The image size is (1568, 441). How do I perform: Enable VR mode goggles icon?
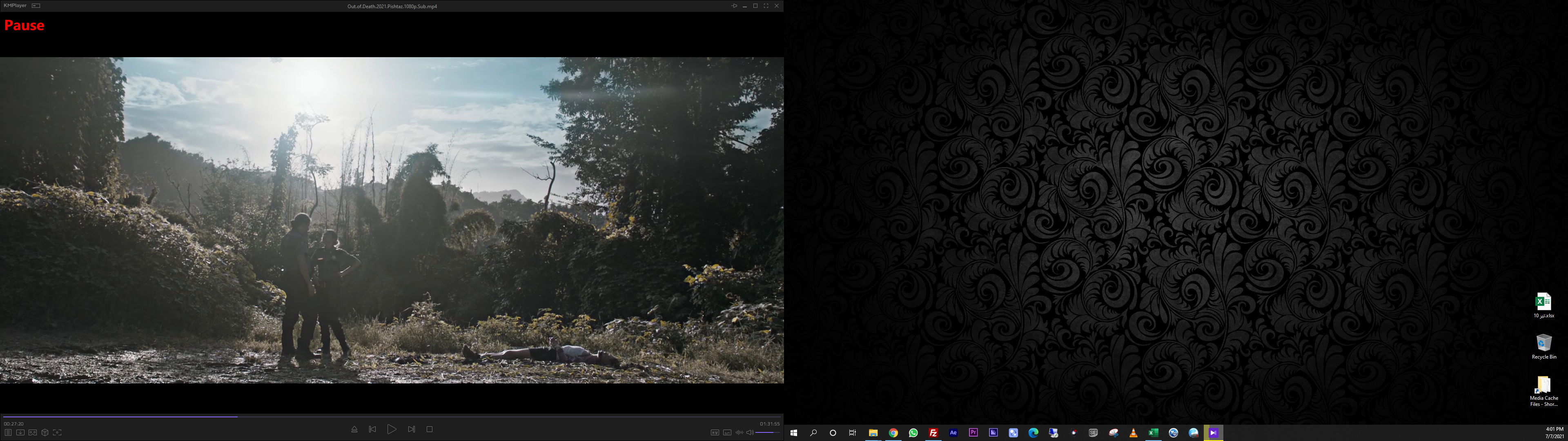pyautogui.click(x=33, y=432)
